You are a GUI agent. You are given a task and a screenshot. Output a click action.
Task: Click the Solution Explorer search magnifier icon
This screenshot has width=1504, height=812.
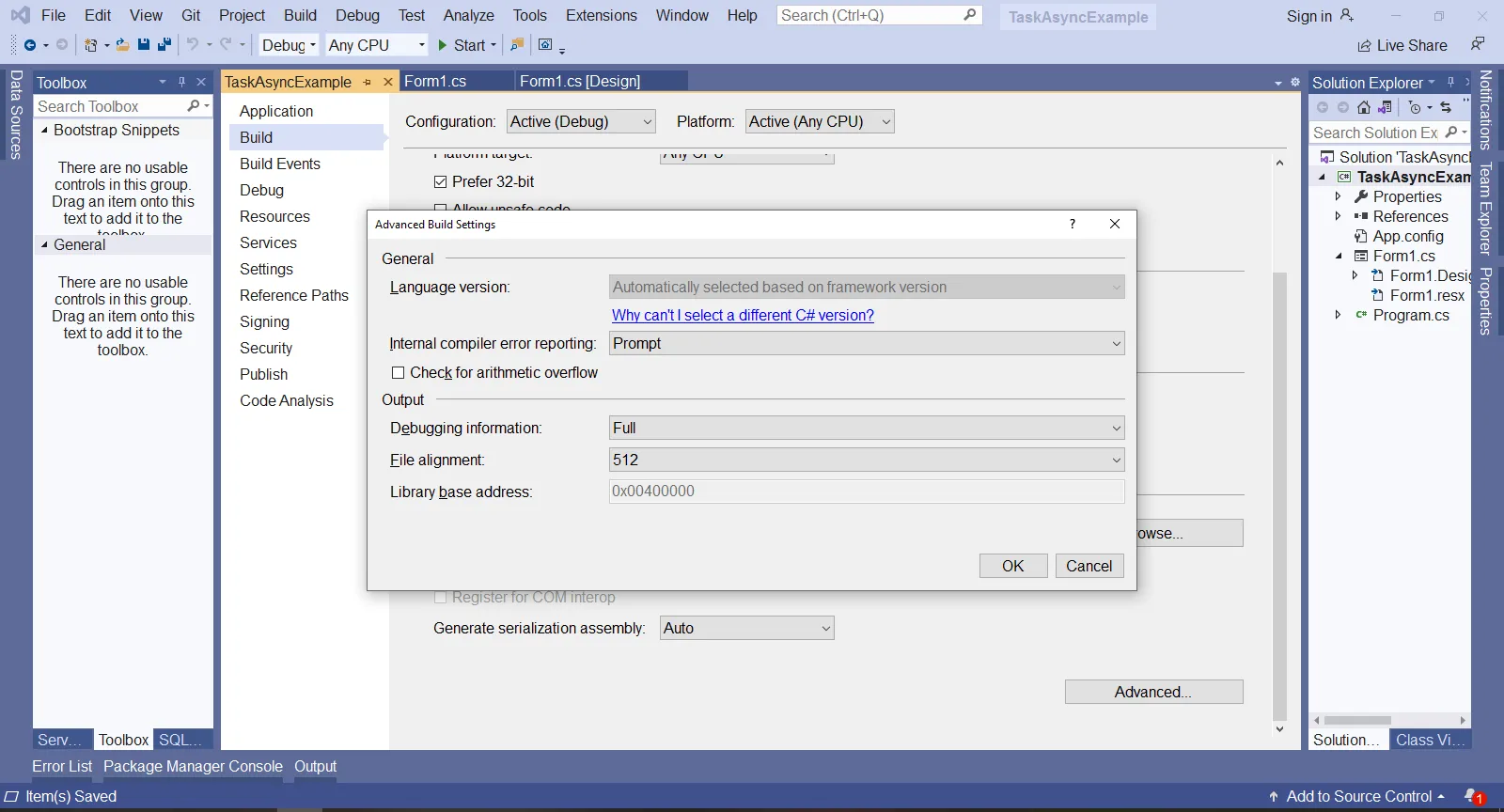[1450, 133]
